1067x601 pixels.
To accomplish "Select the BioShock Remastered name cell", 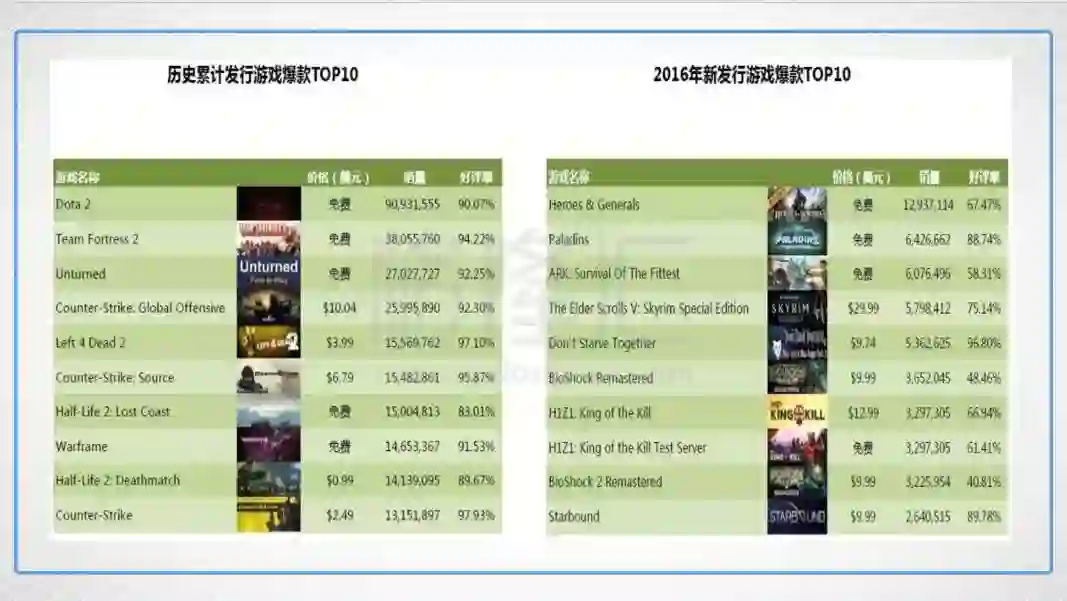I will point(601,378).
